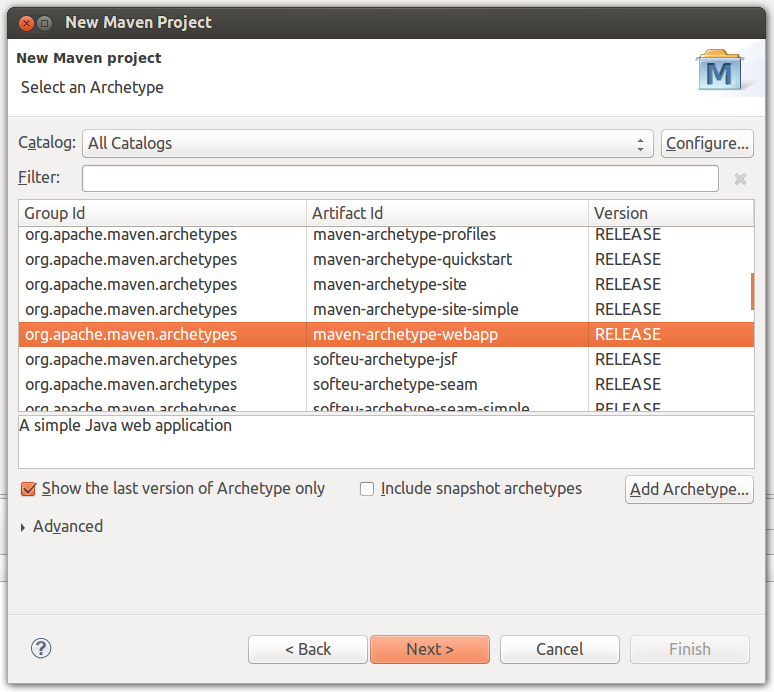Click the Add Archetype... button
Viewport: 774px width, 692px height.
(x=689, y=489)
